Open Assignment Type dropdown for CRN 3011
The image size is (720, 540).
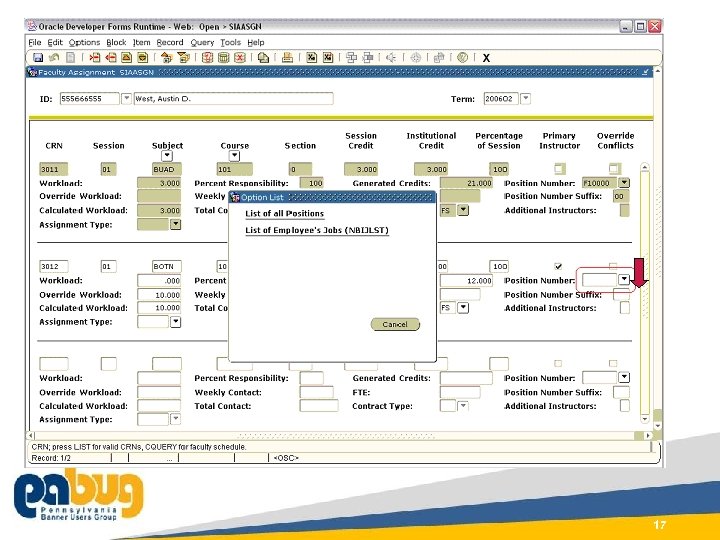click(175, 224)
